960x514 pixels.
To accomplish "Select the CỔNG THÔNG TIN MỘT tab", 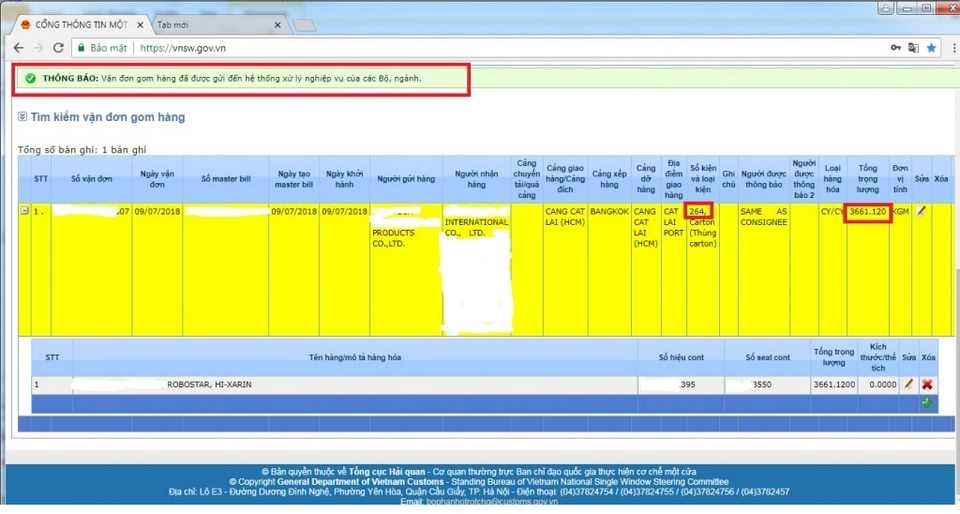I will 80,24.
